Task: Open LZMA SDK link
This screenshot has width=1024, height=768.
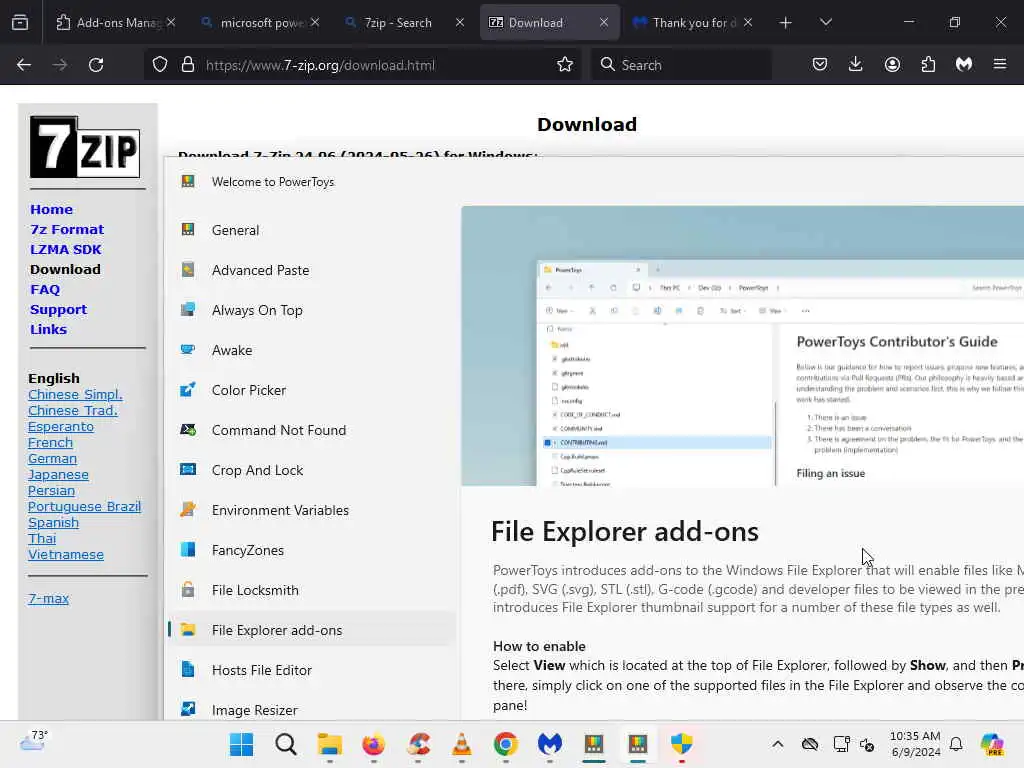Action: tap(65, 249)
